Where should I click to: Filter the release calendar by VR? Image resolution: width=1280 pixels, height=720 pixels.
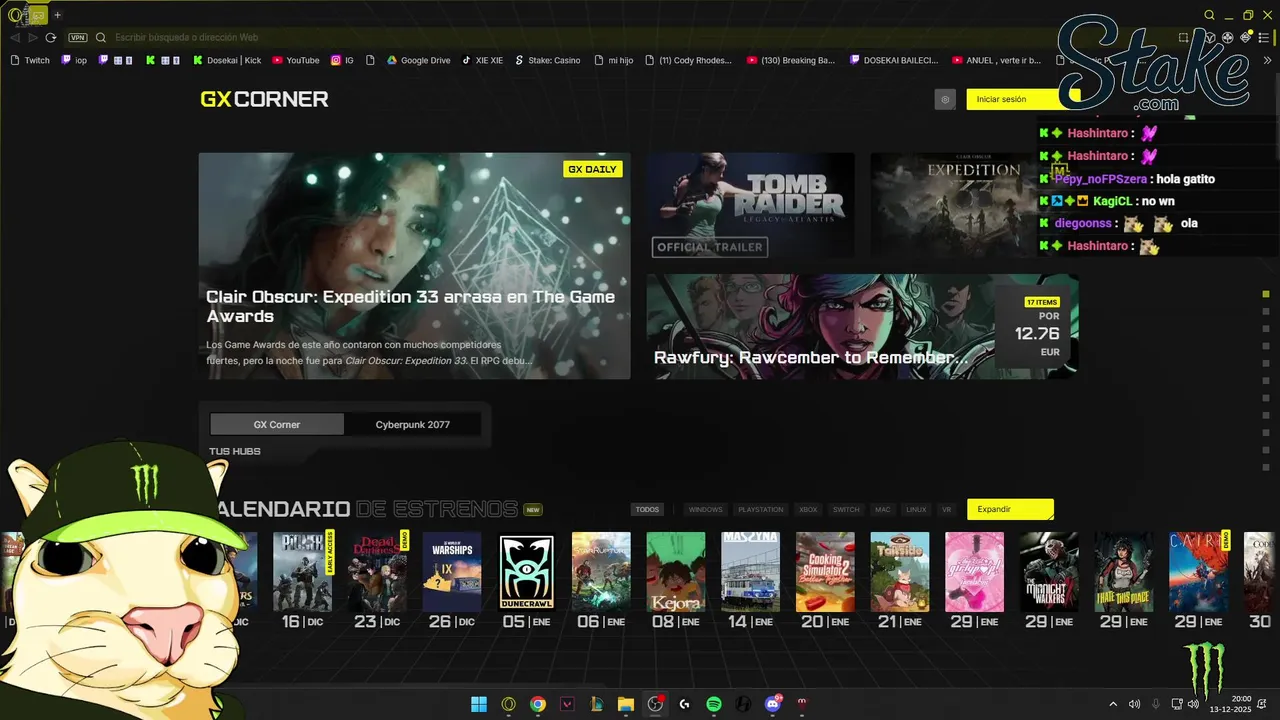(947, 509)
